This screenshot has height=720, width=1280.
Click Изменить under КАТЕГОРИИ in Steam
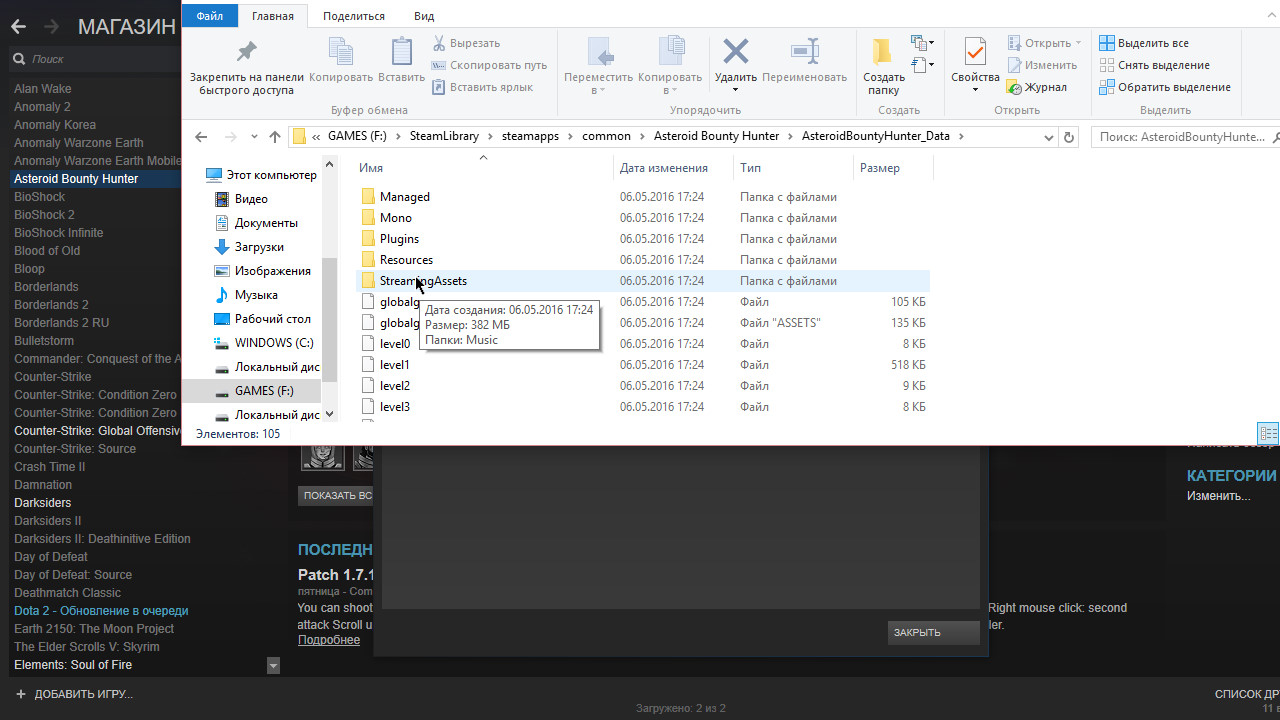point(1219,496)
